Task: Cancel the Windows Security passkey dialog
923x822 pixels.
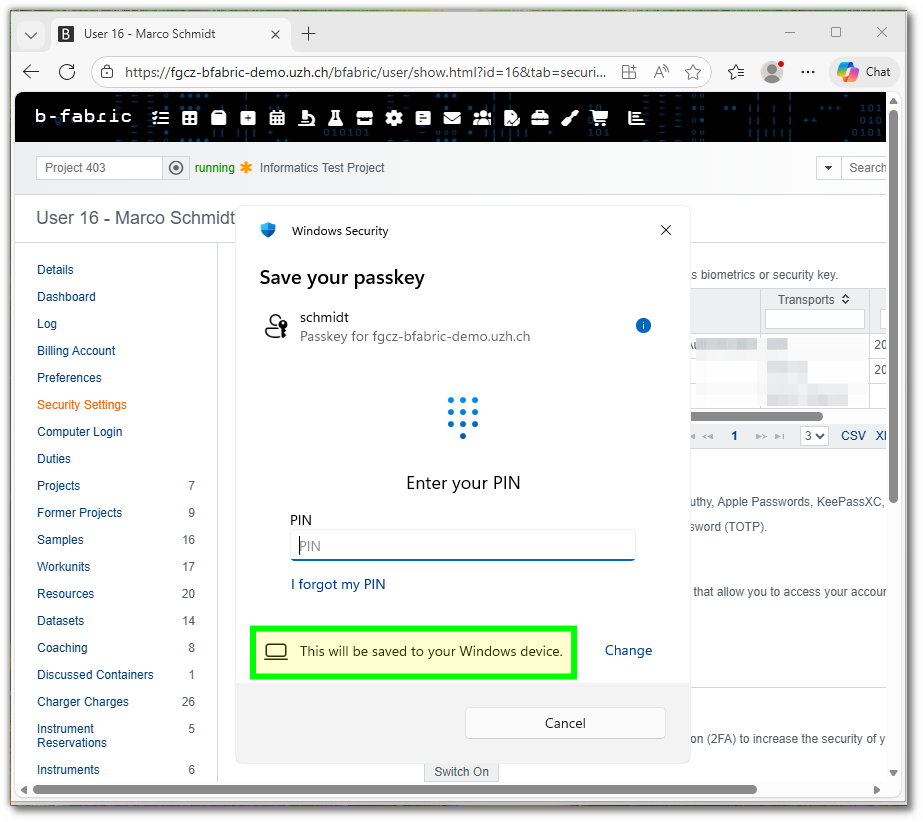Action: [x=565, y=724]
